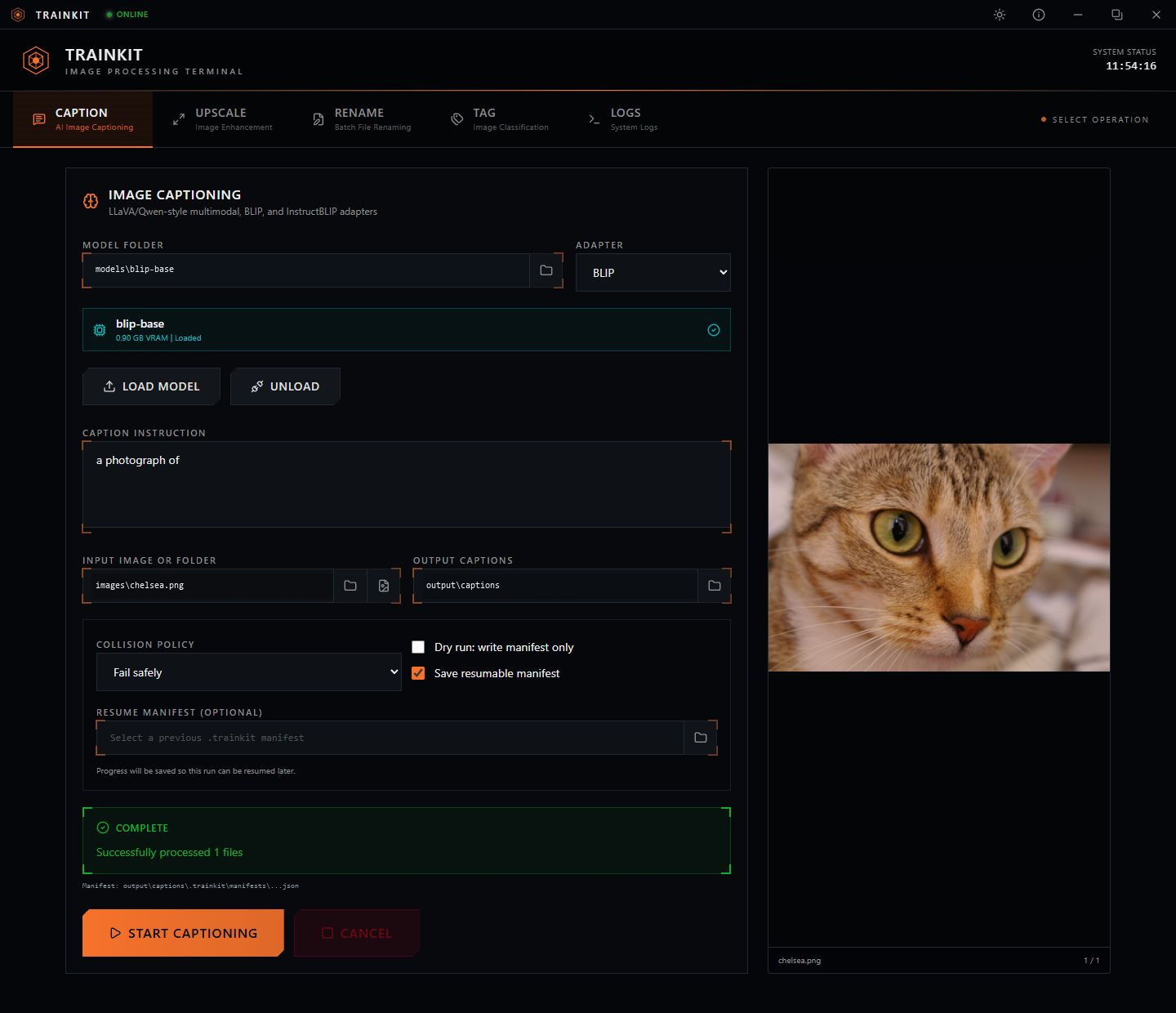Browse for model folder with folder icon
The image size is (1176, 1013).
click(546, 270)
